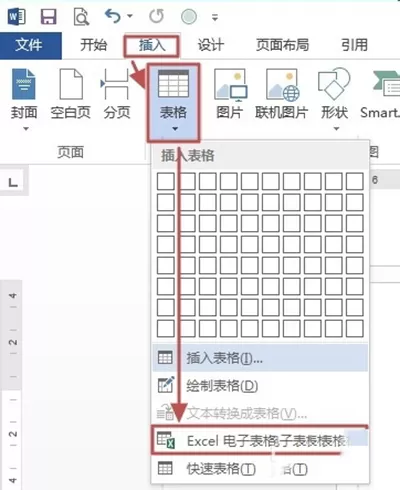The image size is (400, 490).
Task: Switch to the 引用 (References) tab
Action: point(354,45)
